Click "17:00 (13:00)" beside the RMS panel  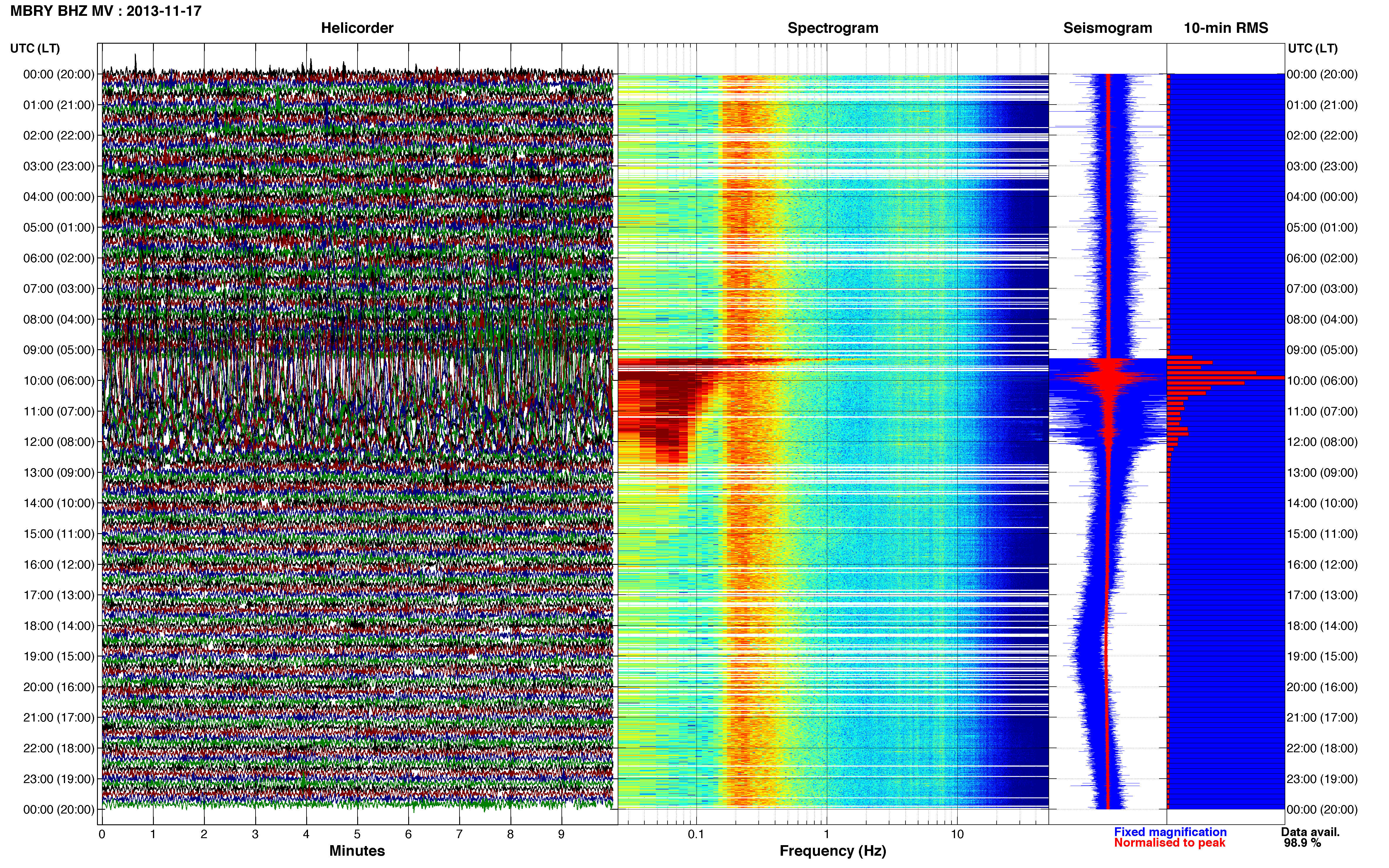(1322, 595)
